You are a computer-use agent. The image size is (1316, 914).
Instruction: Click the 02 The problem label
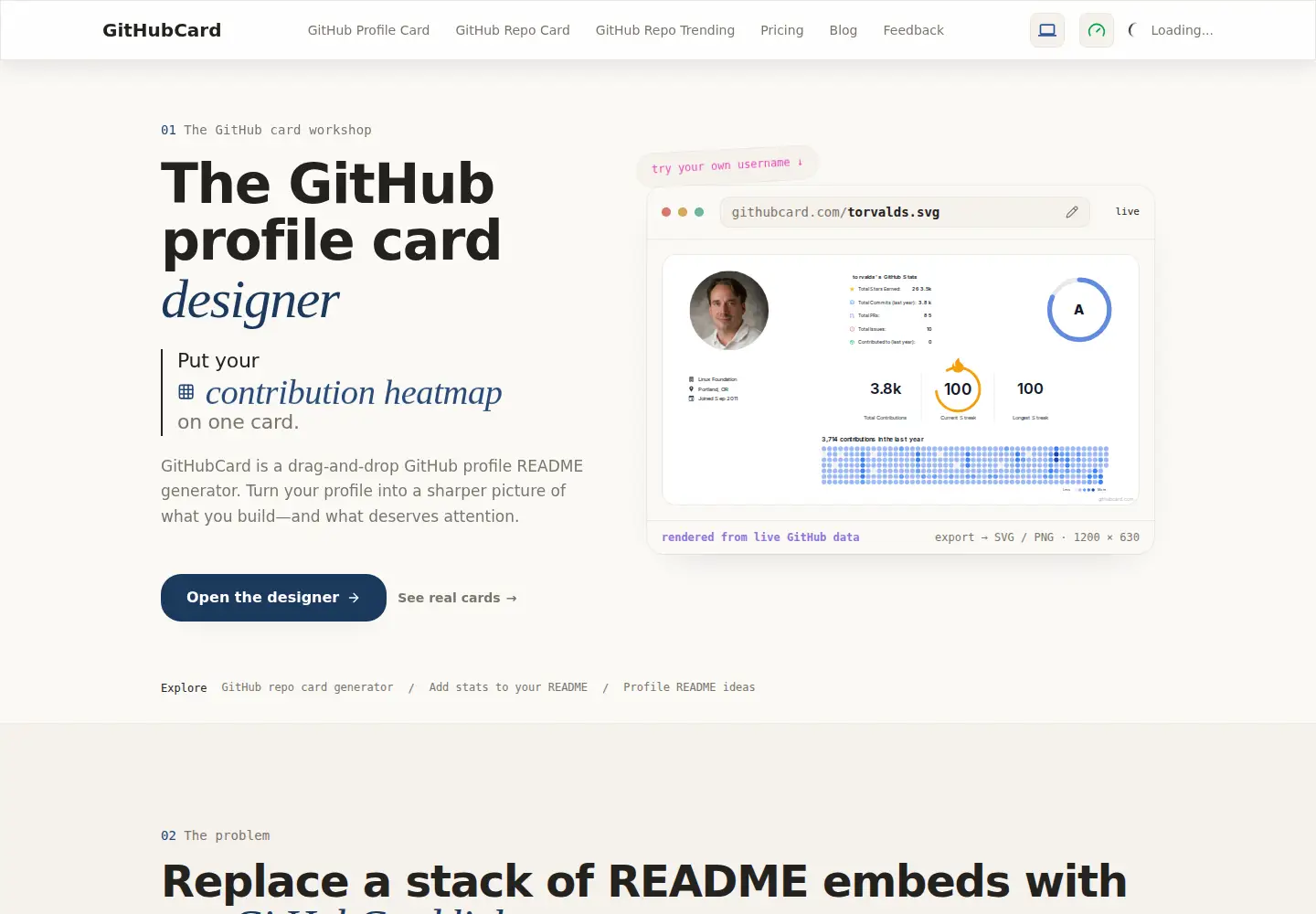pyautogui.click(x=216, y=835)
